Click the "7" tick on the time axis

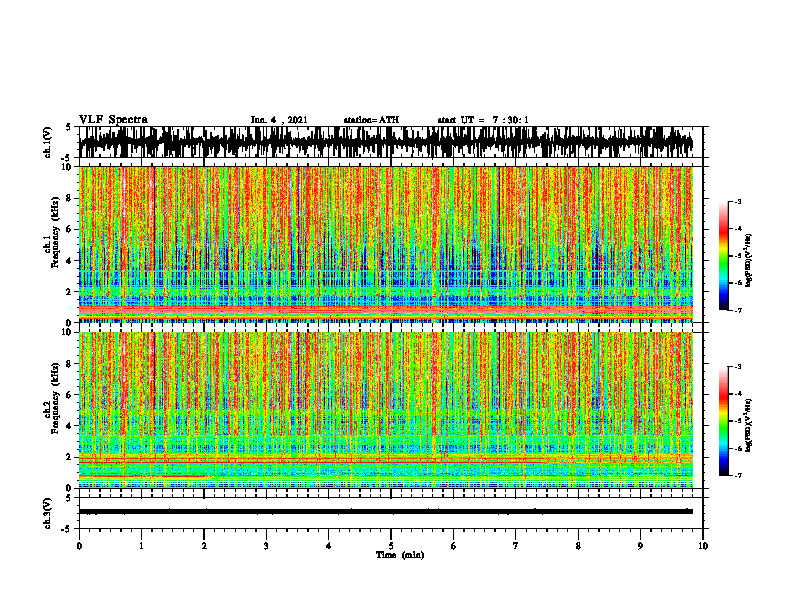click(x=516, y=546)
